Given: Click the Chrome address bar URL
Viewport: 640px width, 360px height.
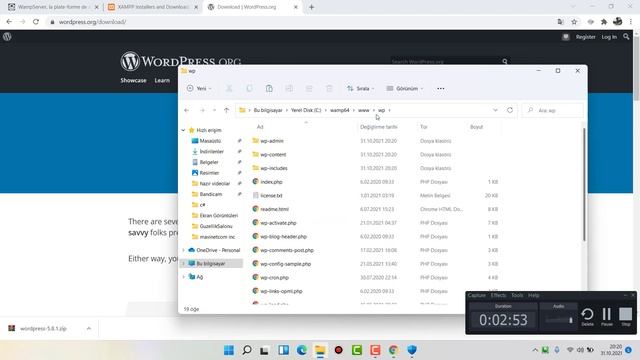Looking at the screenshot, I should click(92, 22).
